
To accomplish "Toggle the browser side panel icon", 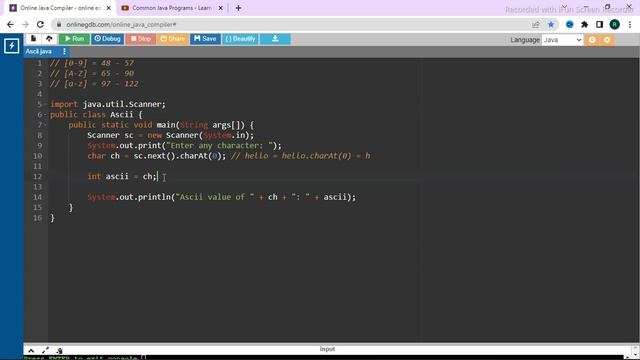I will coord(599,24).
